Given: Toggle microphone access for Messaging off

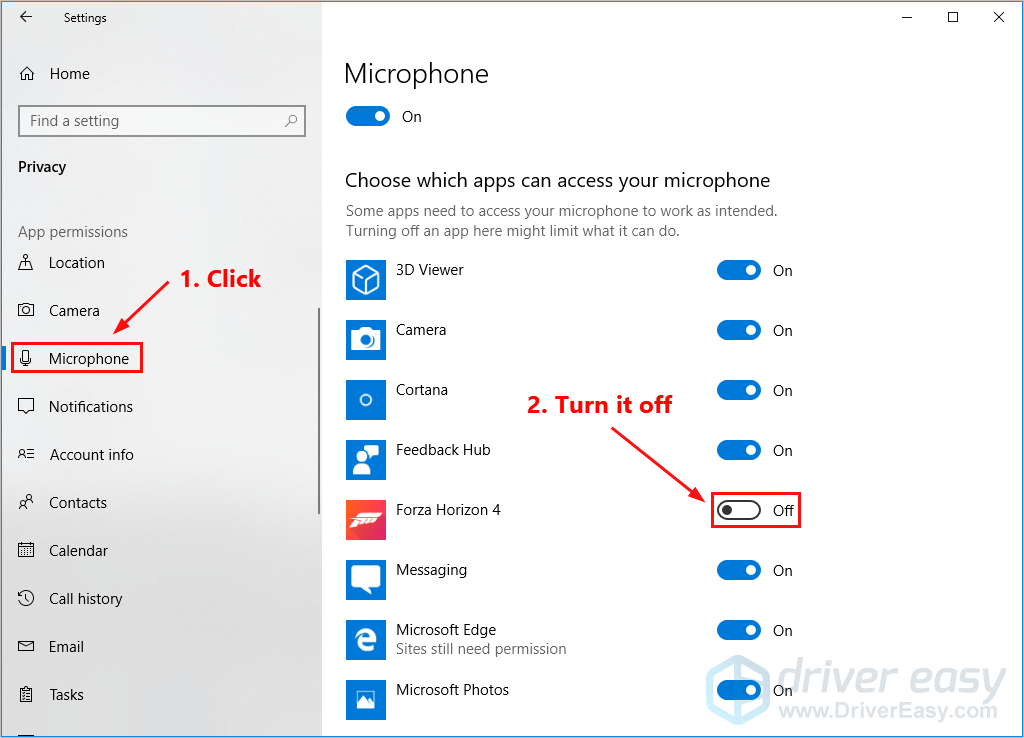Looking at the screenshot, I should [739, 570].
